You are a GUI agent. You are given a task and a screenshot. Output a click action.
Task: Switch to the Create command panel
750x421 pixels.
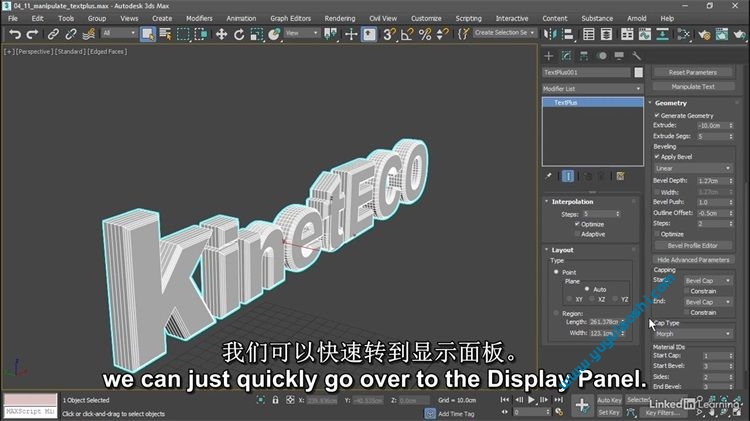pos(549,56)
